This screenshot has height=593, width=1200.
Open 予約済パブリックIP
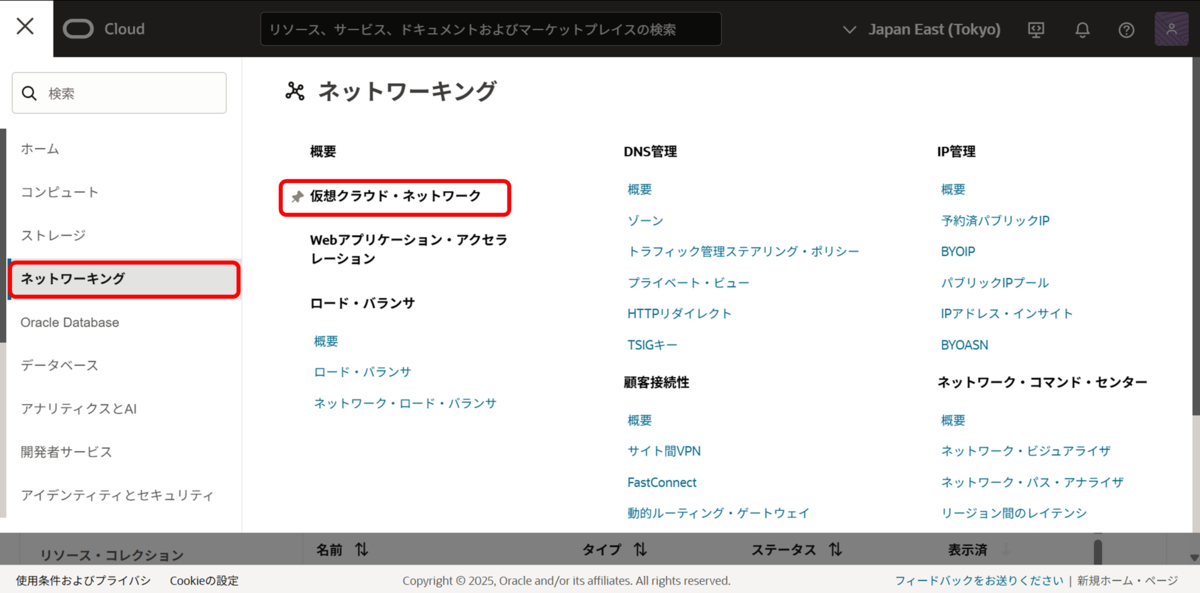tap(995, 220)
